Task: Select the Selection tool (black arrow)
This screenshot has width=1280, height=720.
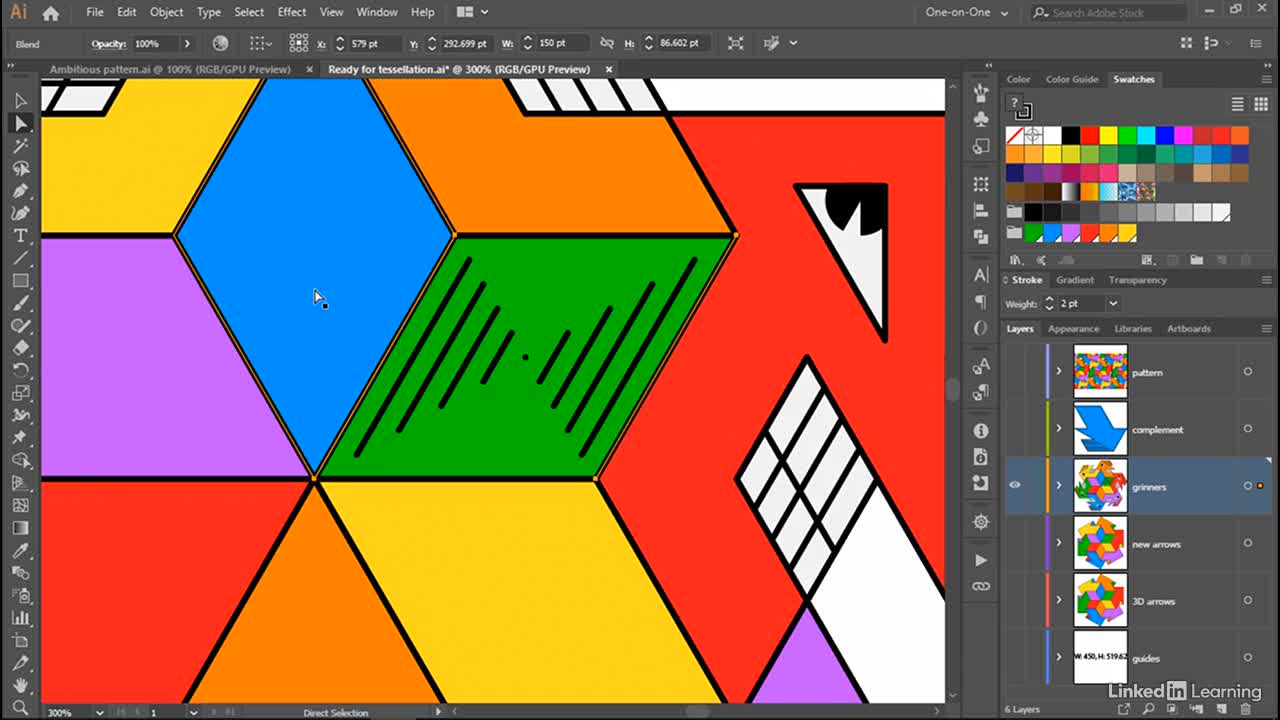Action: 20,100
